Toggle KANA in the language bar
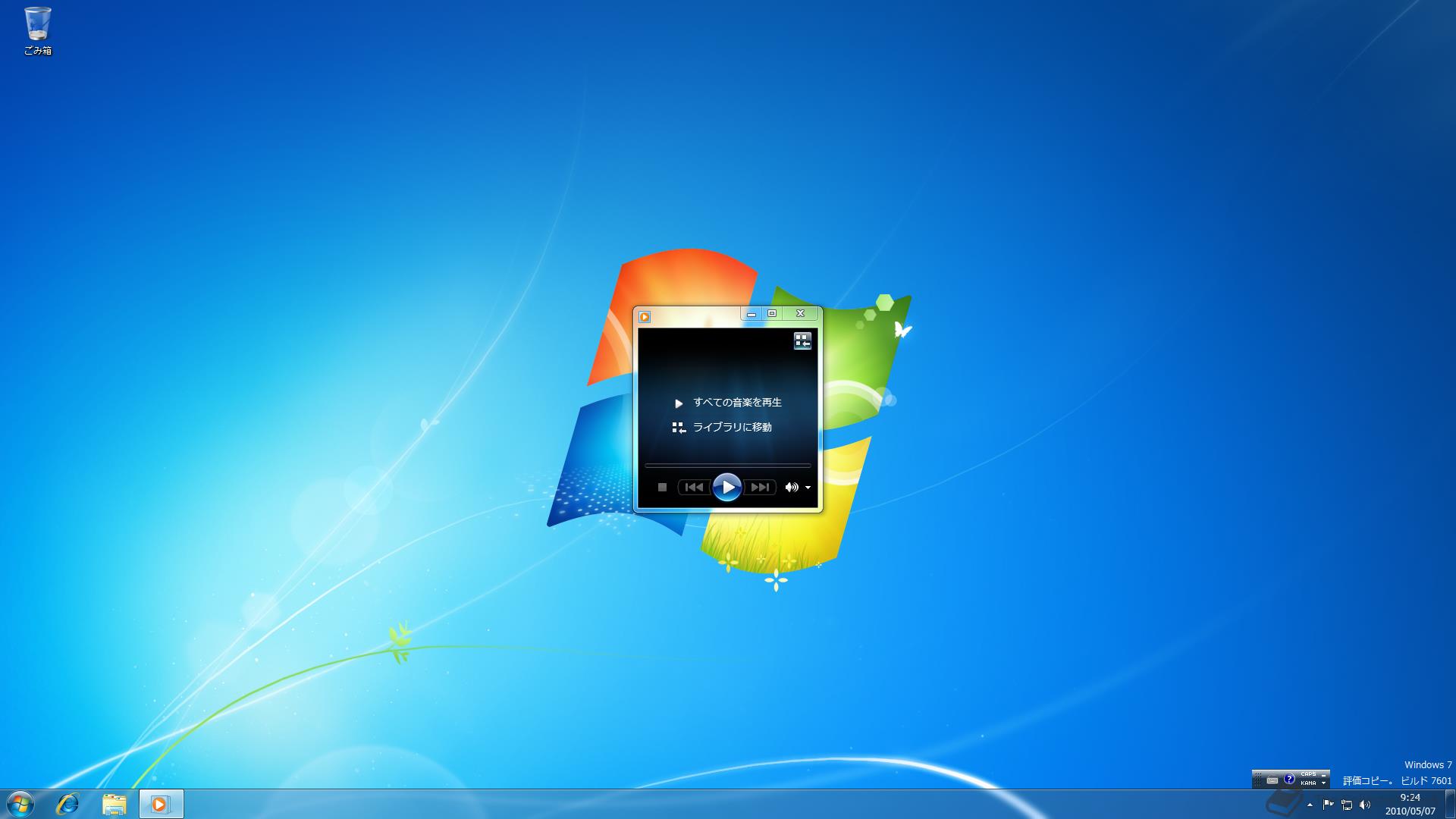Image resolution: width=1456 pixels, height=819 pixels. [x=1308, y=783]
